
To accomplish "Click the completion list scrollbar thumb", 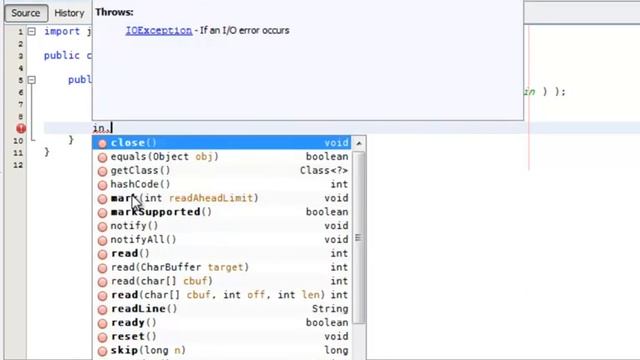I will (359, 238).
